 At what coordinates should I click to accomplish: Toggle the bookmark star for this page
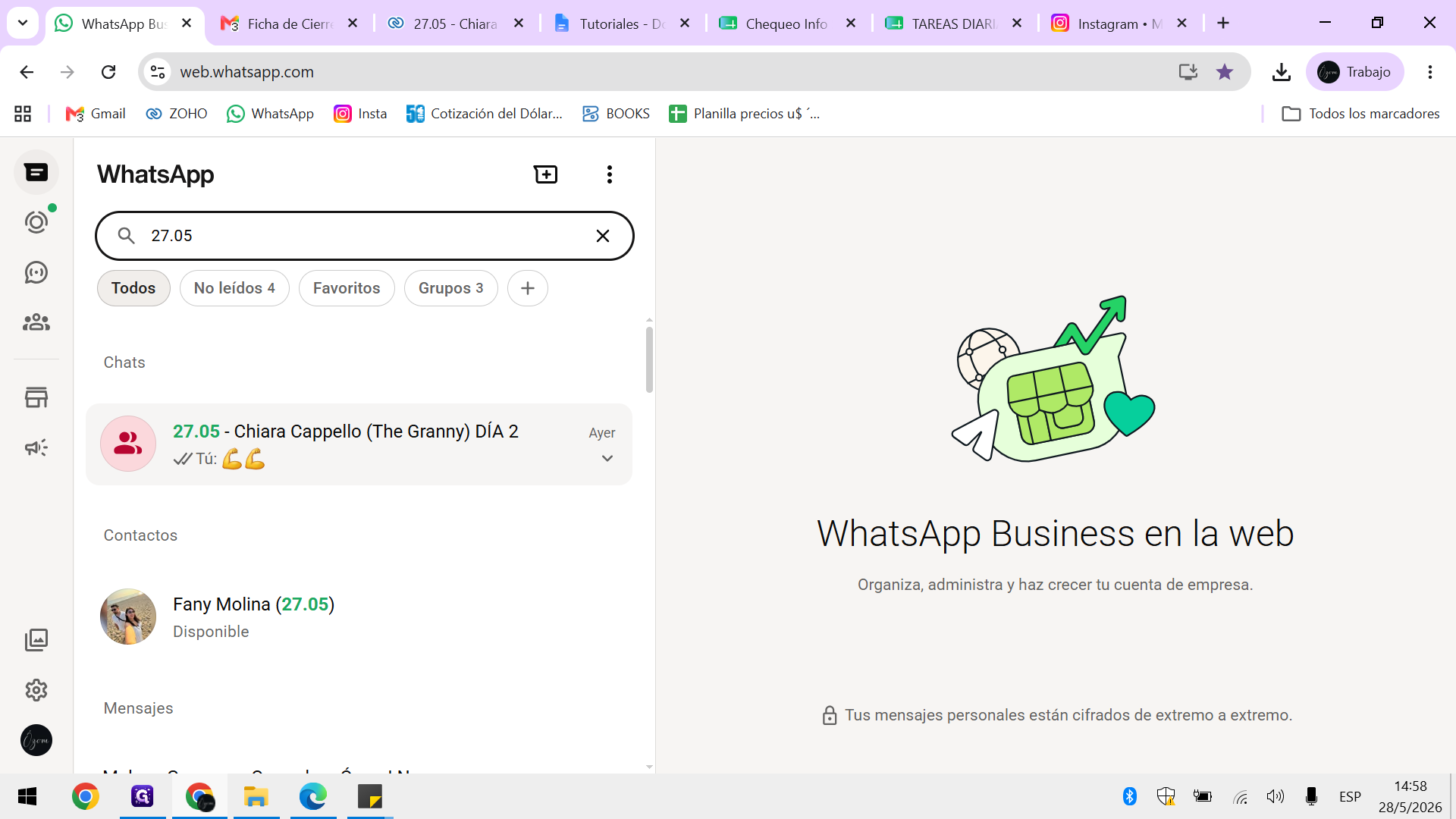[x=1225, y=72]
